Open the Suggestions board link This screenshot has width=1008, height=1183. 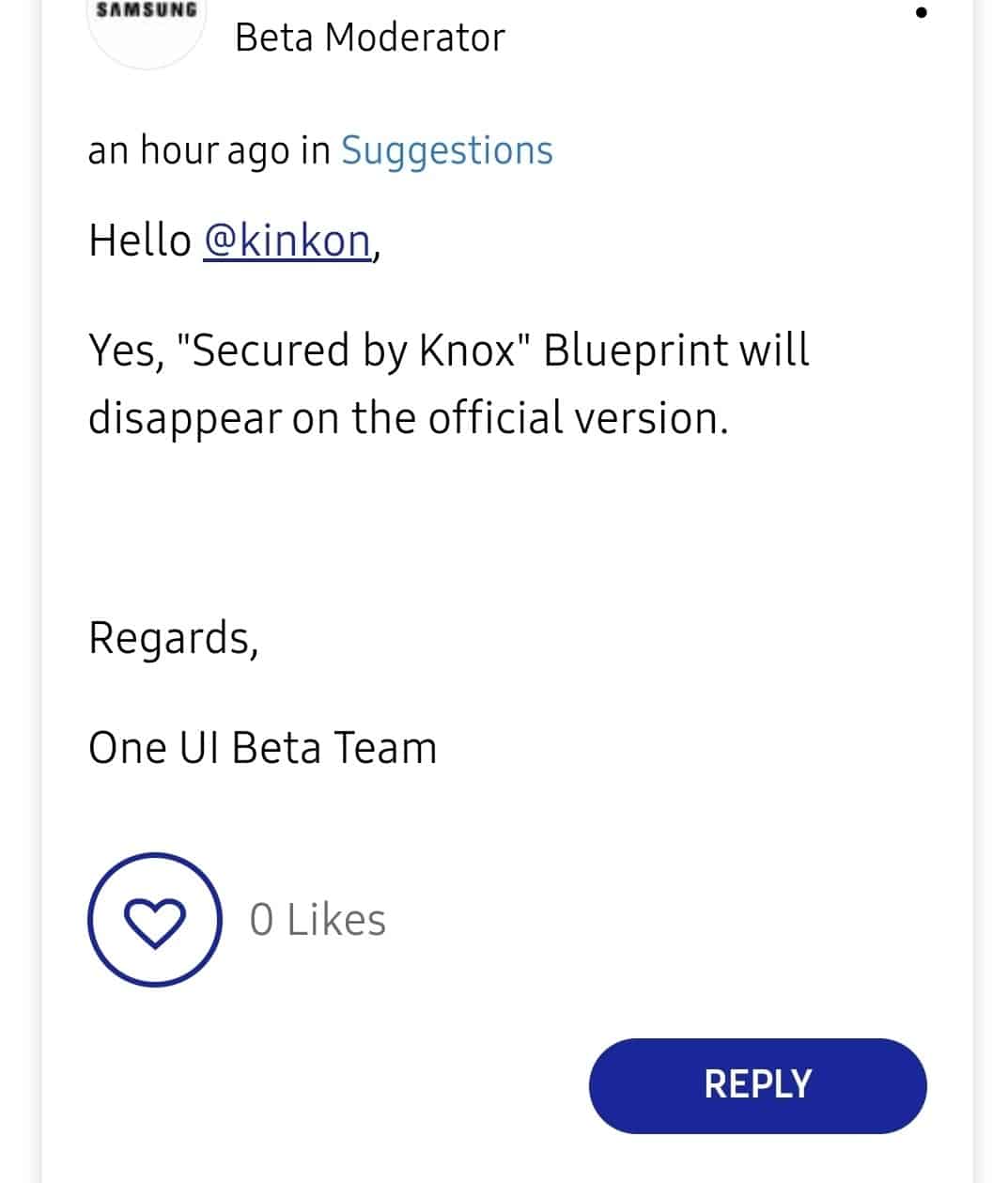pos(446,151)
